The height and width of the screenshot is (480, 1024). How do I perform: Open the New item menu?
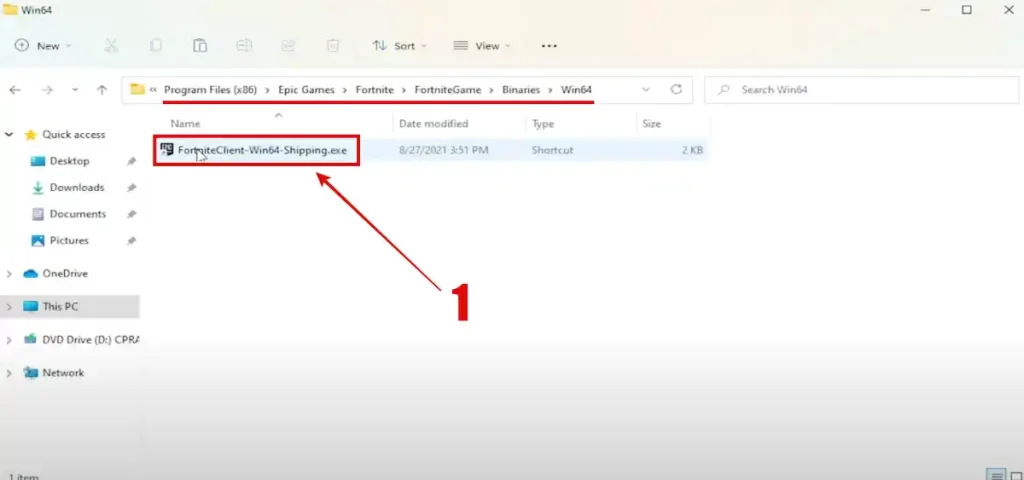click(x=43, y=46)
